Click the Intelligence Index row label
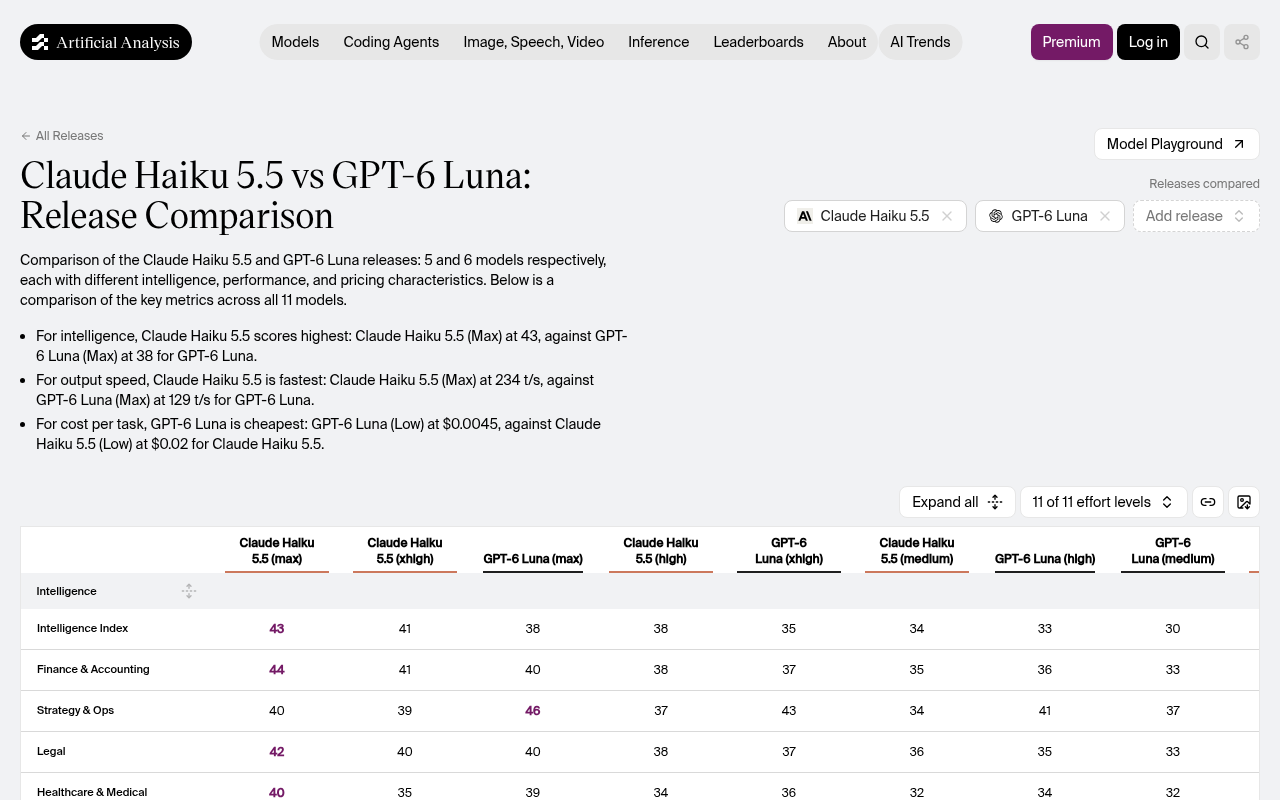Image resolution: width=1280 pixels, height=800 pixels. [x=83, y=628]
